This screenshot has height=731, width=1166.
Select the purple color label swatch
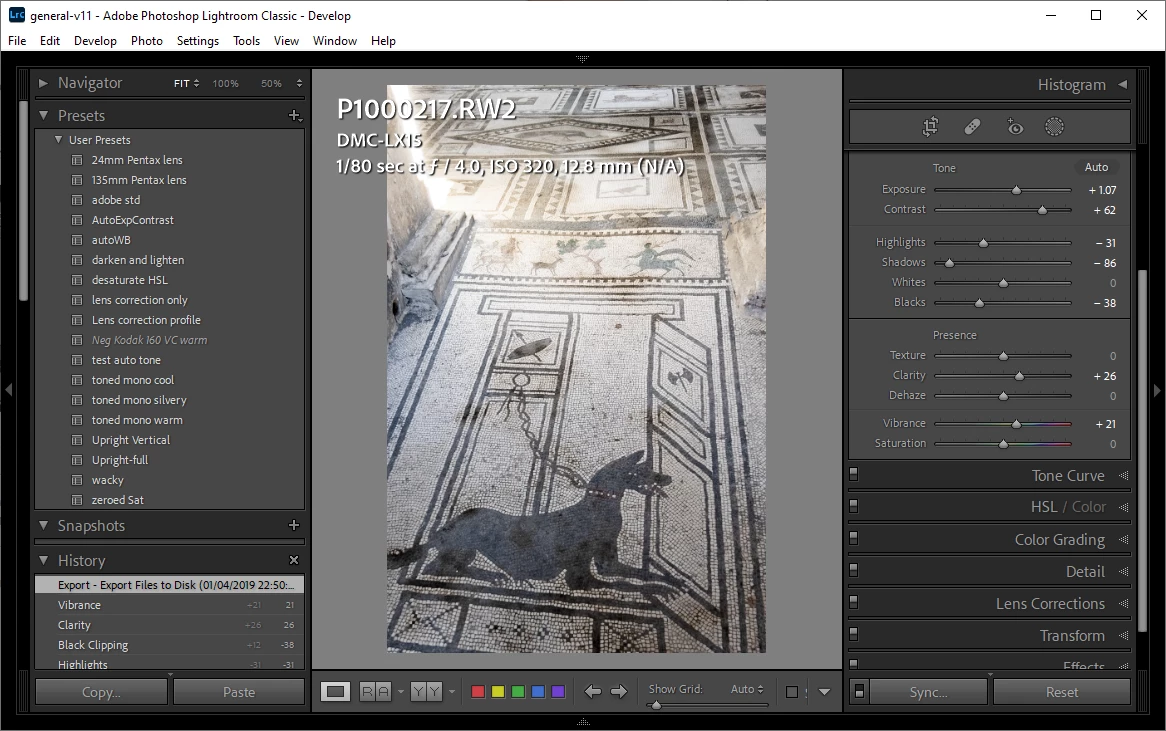coord(558,692)
